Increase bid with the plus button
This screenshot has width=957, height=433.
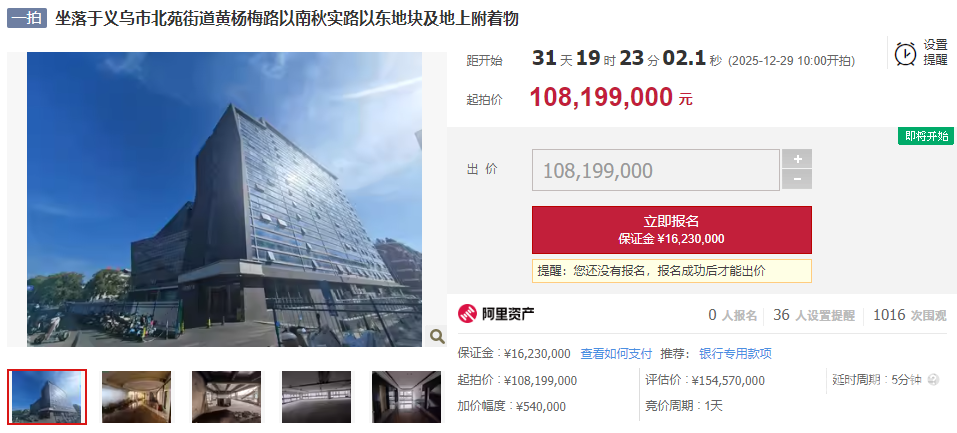(x=797, y=159)
